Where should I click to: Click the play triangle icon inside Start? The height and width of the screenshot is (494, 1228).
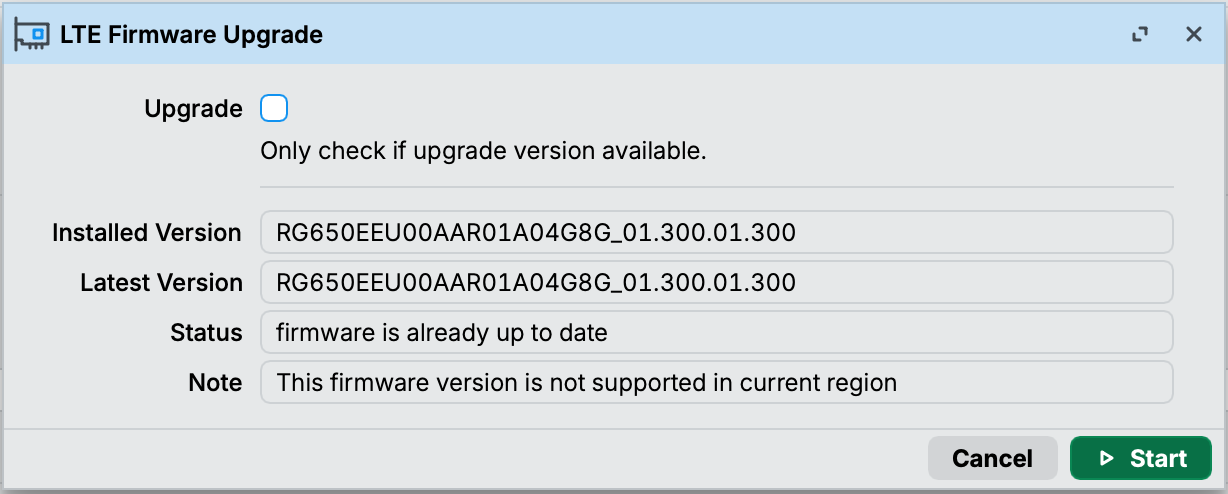(1106, 459)
